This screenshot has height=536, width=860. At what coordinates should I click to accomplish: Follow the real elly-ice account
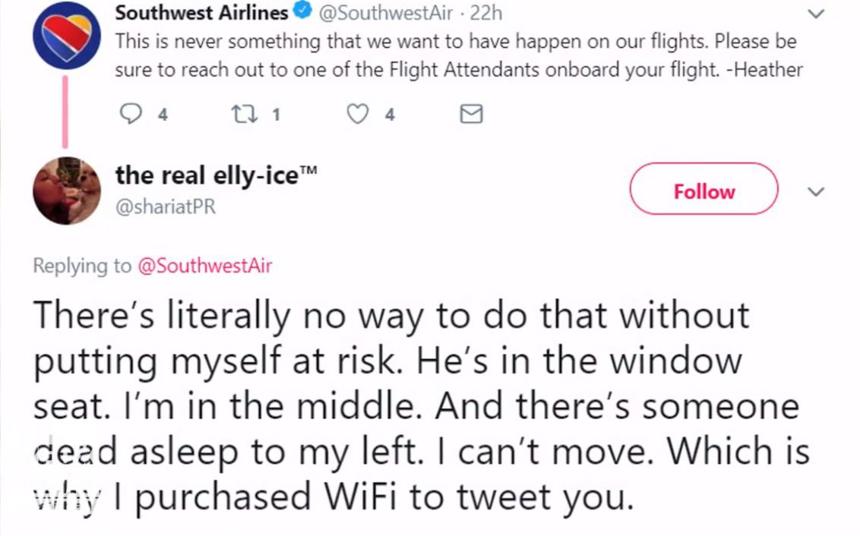click(703, 190)
